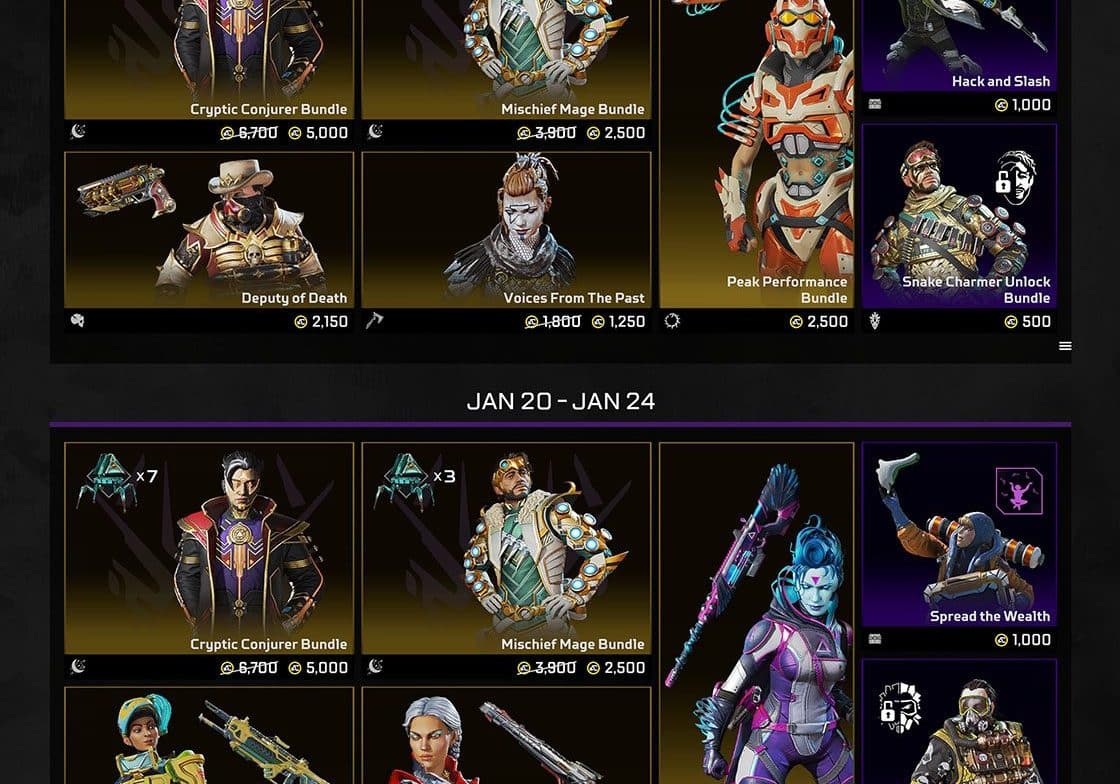Click the masked legend unlock icon on bottom-right tile
This screenshot has width=1120, height=784.
[899, 707]
